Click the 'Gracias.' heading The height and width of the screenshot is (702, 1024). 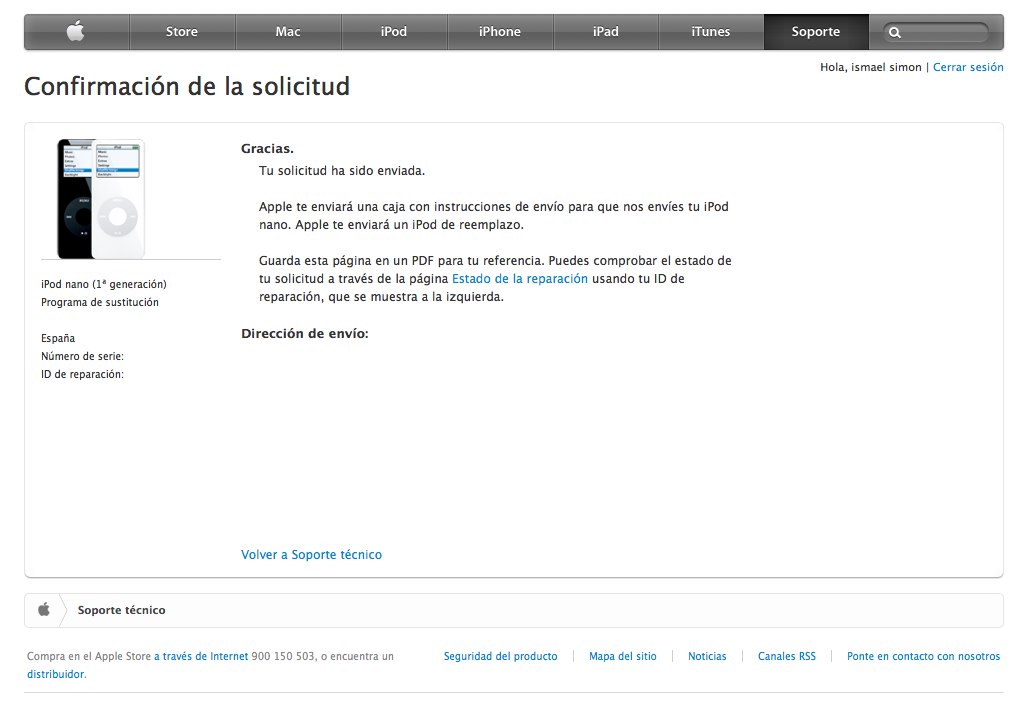(267, 149)
